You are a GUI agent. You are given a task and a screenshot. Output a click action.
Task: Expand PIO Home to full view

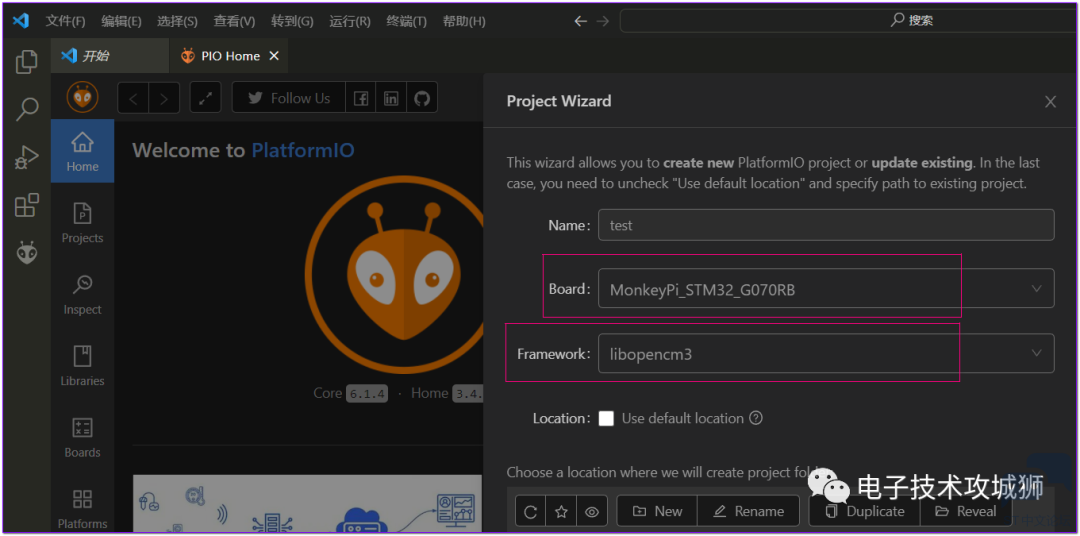[205, 99]
